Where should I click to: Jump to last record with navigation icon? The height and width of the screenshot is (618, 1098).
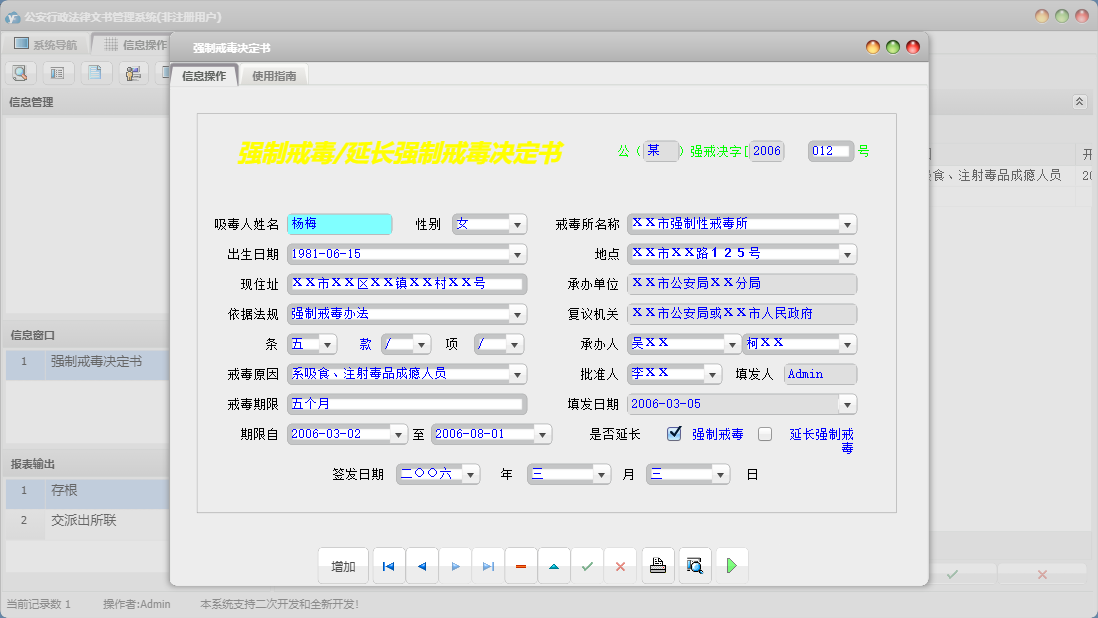487,565
